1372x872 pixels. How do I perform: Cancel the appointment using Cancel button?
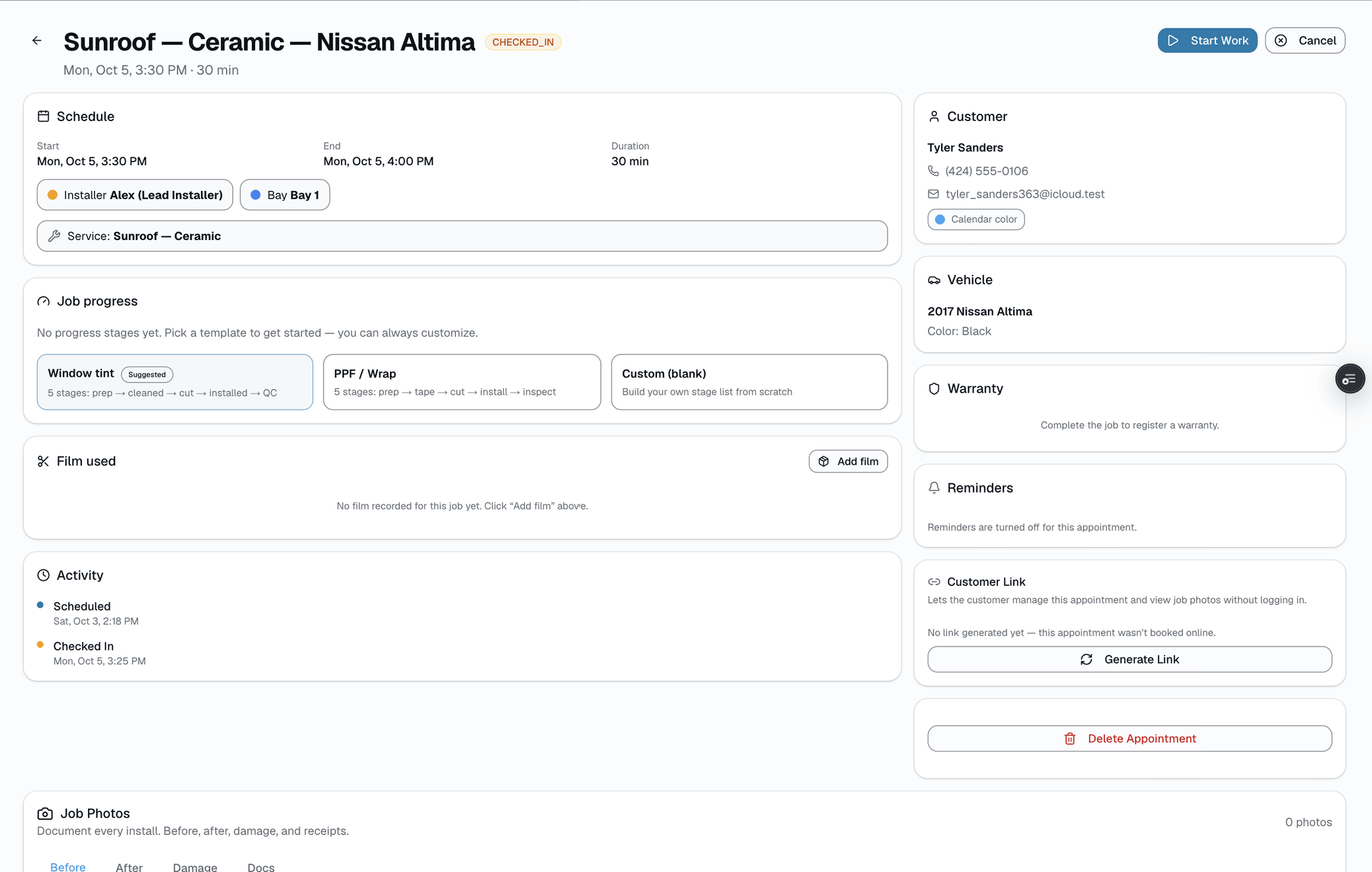tap(1305, 41)
